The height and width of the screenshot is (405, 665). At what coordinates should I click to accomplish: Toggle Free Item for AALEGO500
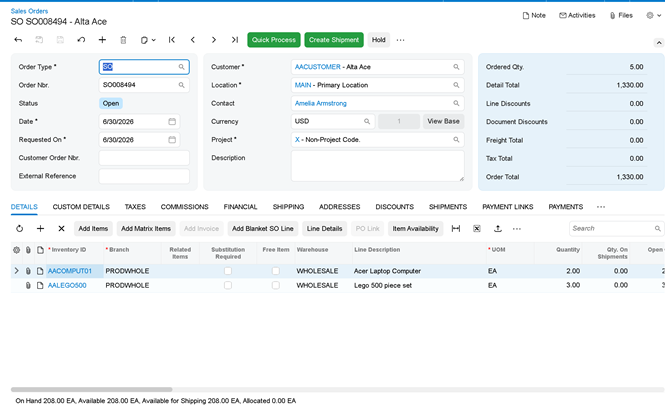point(276,285)
